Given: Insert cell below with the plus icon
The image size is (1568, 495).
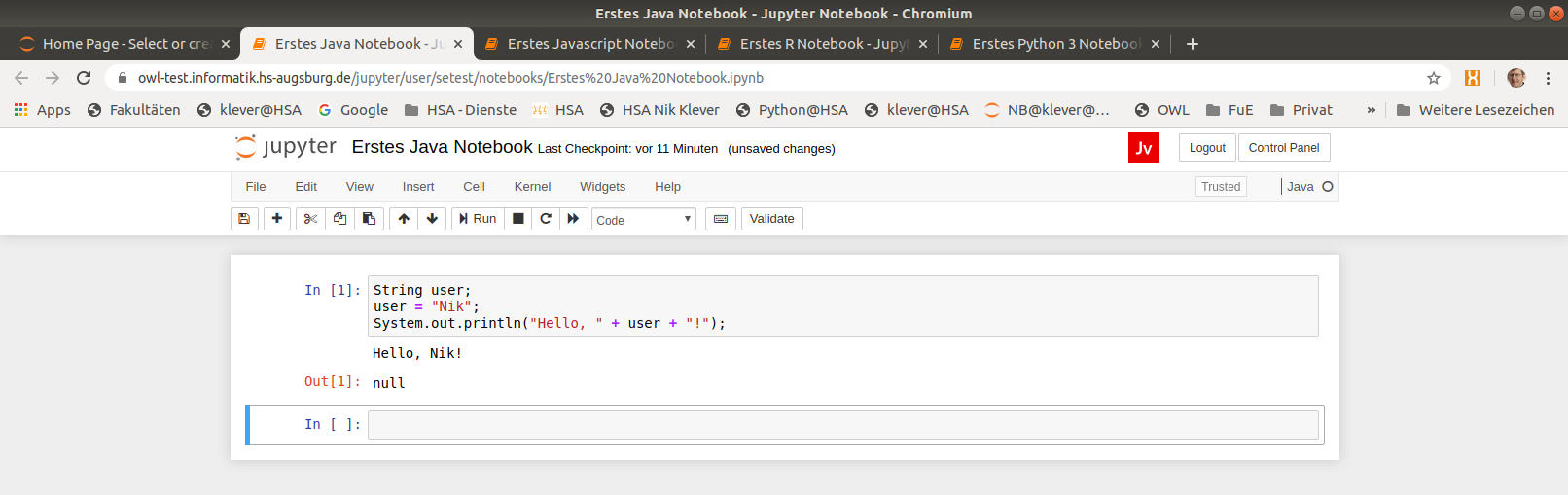Looking at the screenshot, I should 277,219.
